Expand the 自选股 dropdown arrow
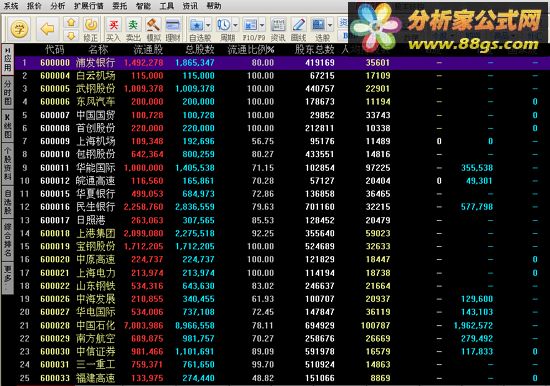 208,25
